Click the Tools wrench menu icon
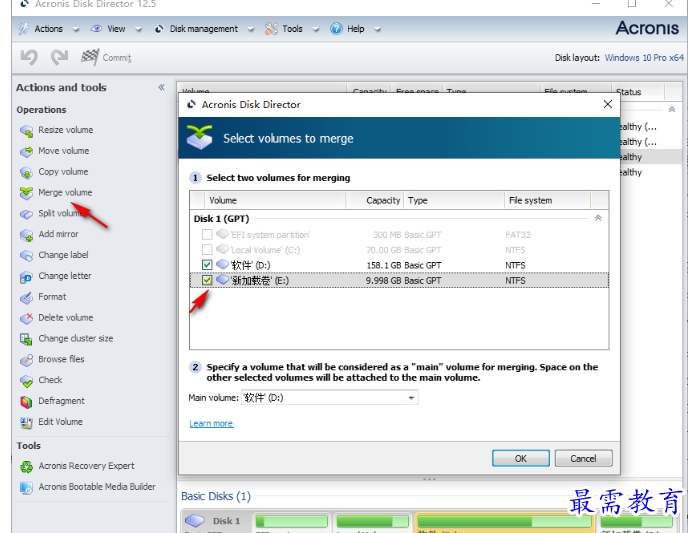The image size is (691, 533). [271, 29]
